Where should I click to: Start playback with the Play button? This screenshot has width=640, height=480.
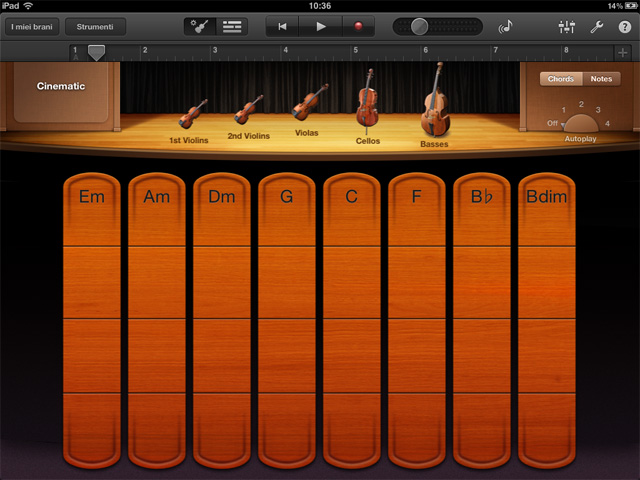coord(321,27)
